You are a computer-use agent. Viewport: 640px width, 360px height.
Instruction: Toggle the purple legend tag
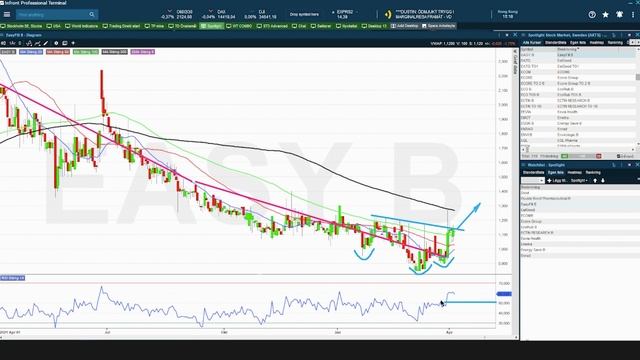143,52
